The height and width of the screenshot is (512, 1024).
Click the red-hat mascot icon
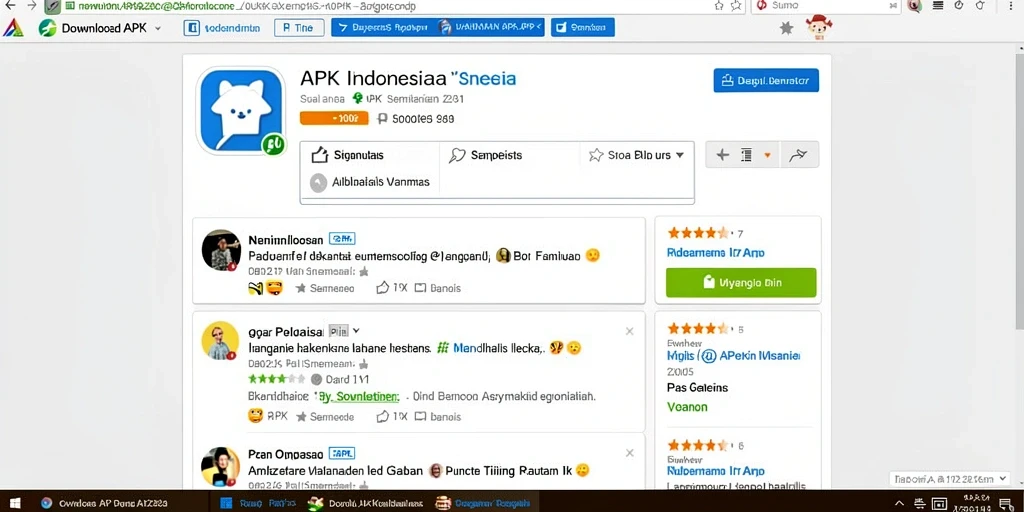[819, 28]
